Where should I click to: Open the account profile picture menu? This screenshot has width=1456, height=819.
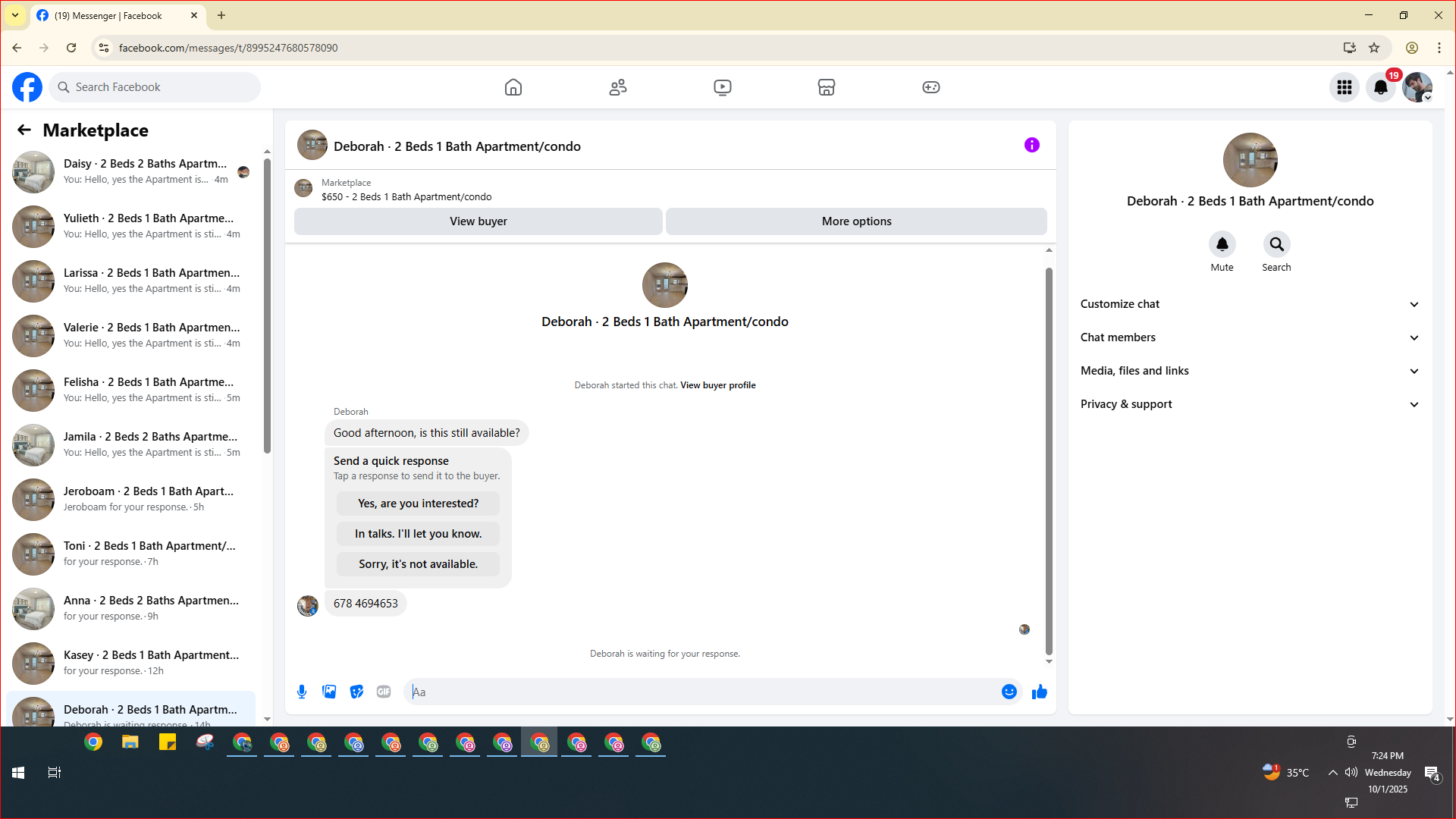tap(1417, 87)
